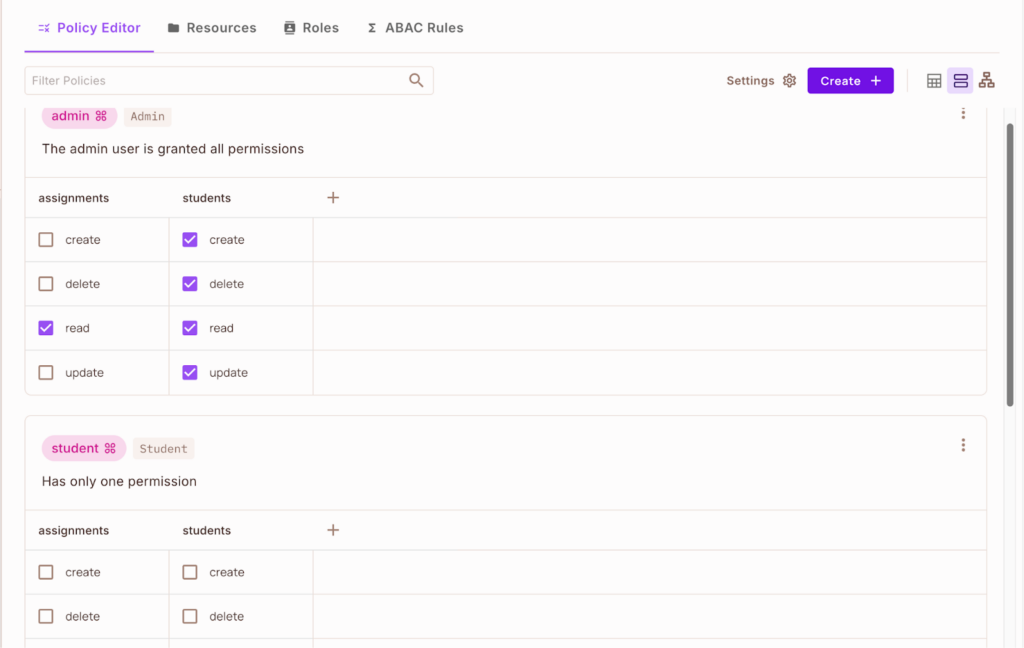Switch to the Resources tab

211,28
